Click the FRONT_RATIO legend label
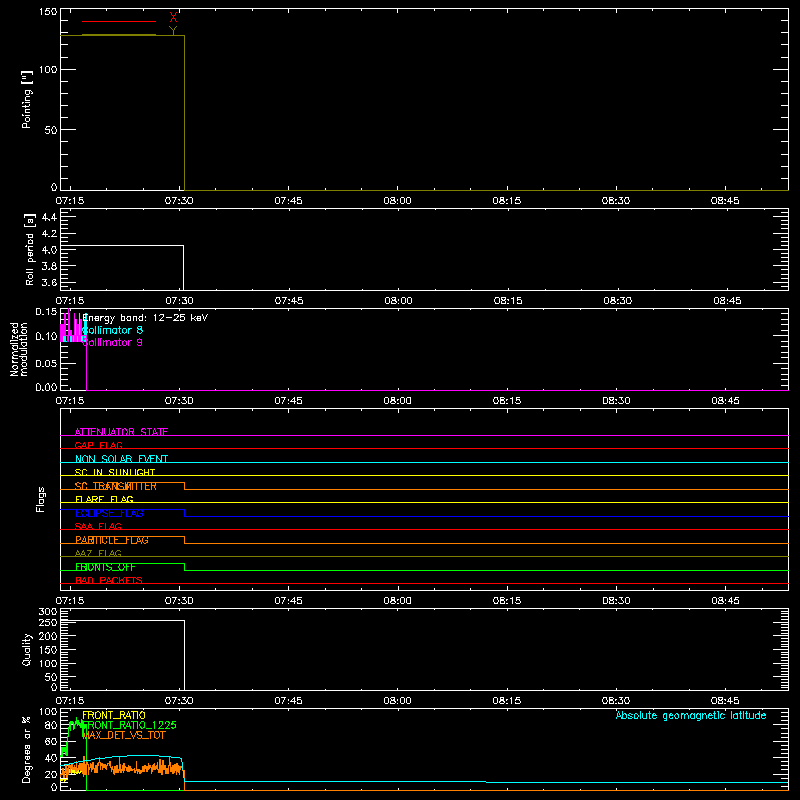The width and height of the screenshot is (800, 800). click(x=114, y=715)
